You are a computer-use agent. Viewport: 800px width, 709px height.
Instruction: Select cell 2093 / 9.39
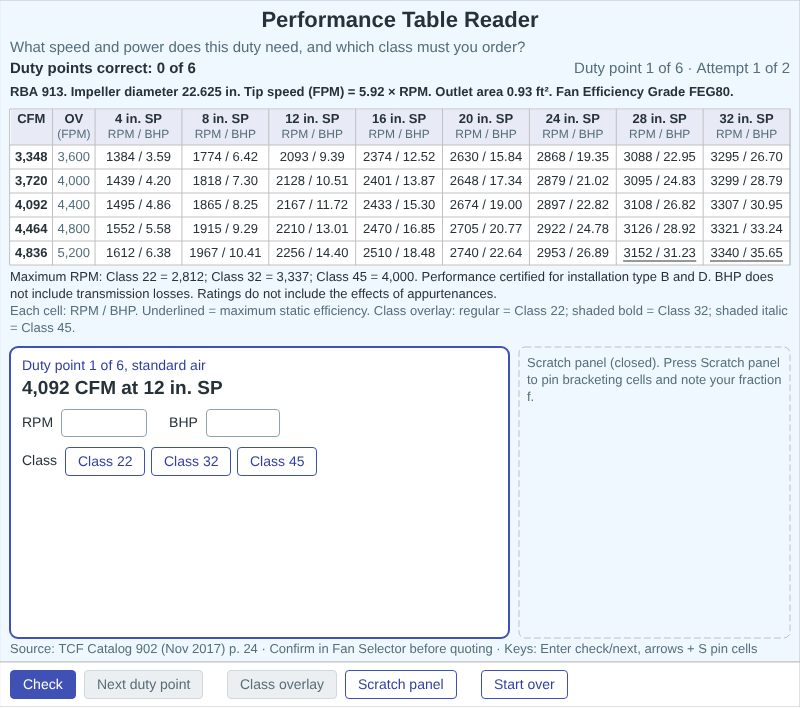pyautogui.click(x=312, y=157)
